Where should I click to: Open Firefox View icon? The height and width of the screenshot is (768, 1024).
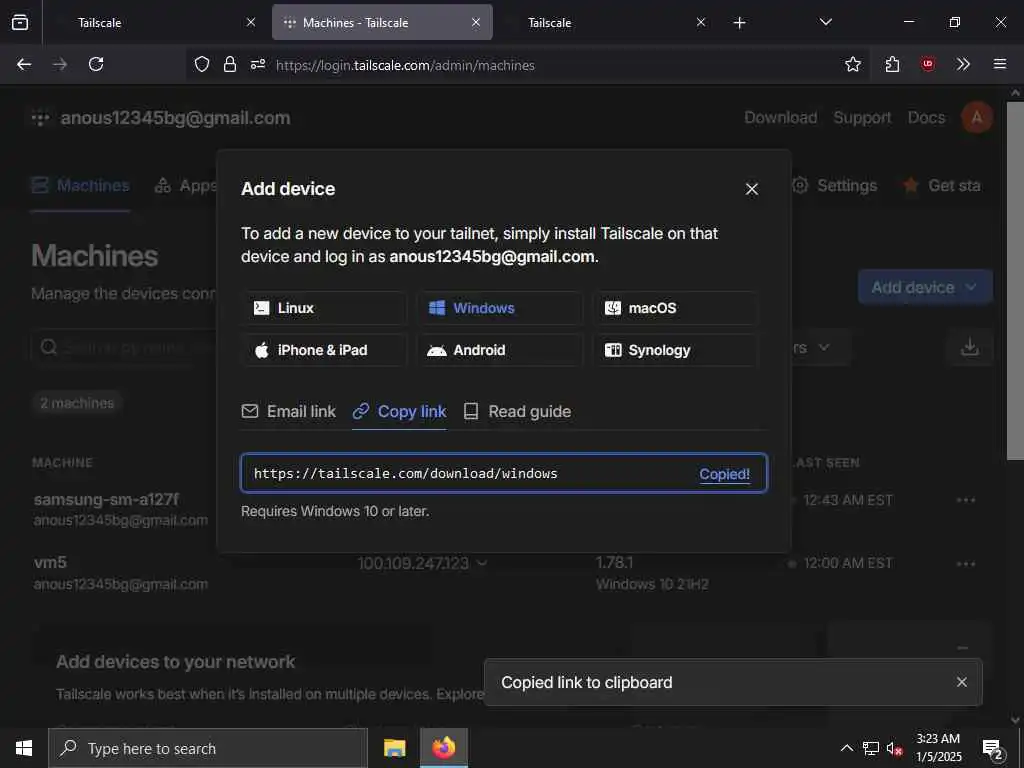pos(20,22)
